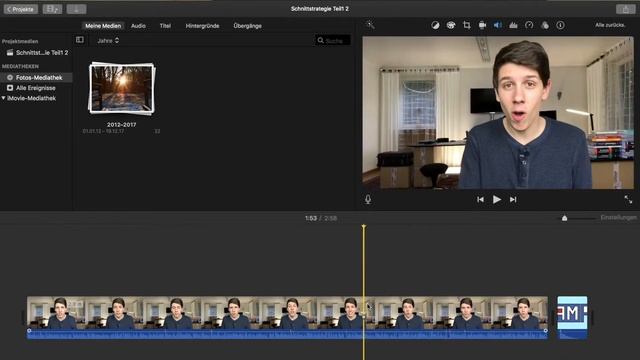Image resolution: width=640 pixels, height=360 pixels.
Task: Show clip information icon
Action: coord(560,25)
